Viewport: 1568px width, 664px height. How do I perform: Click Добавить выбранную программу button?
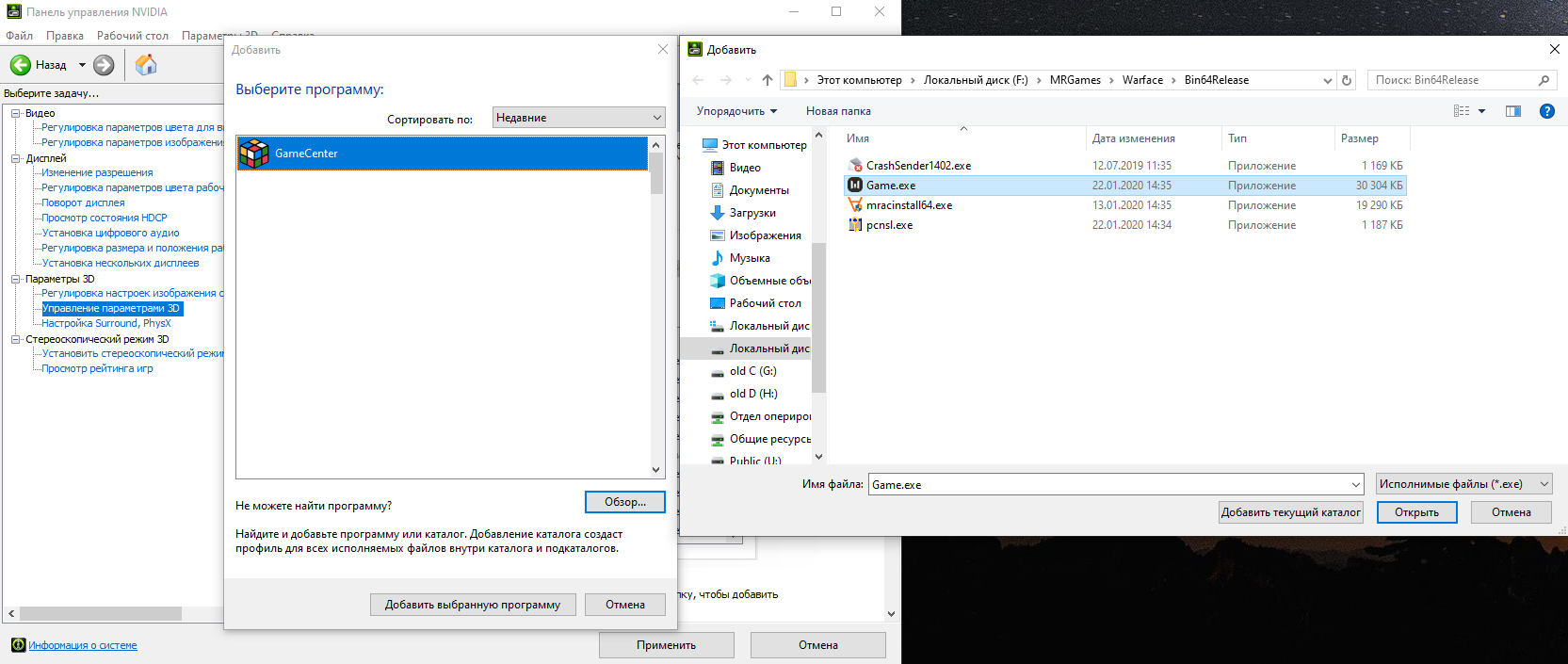coord(473,605)
